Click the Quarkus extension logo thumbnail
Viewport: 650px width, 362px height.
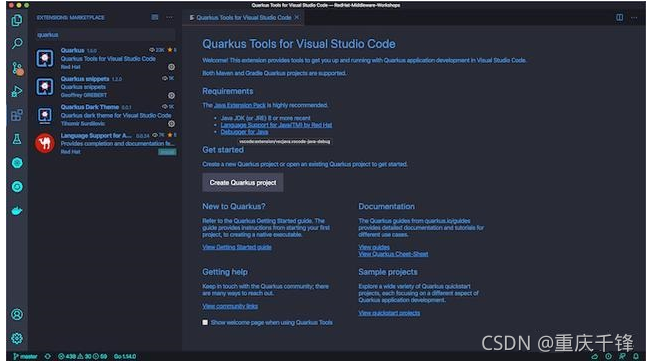point(45,58)
